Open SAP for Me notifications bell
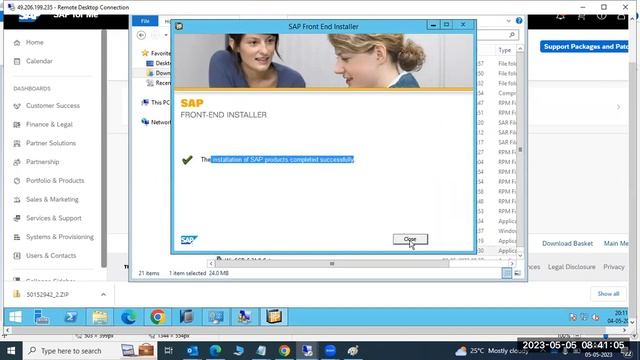Screen dimensions: 640x360 [x=560, y=17]
